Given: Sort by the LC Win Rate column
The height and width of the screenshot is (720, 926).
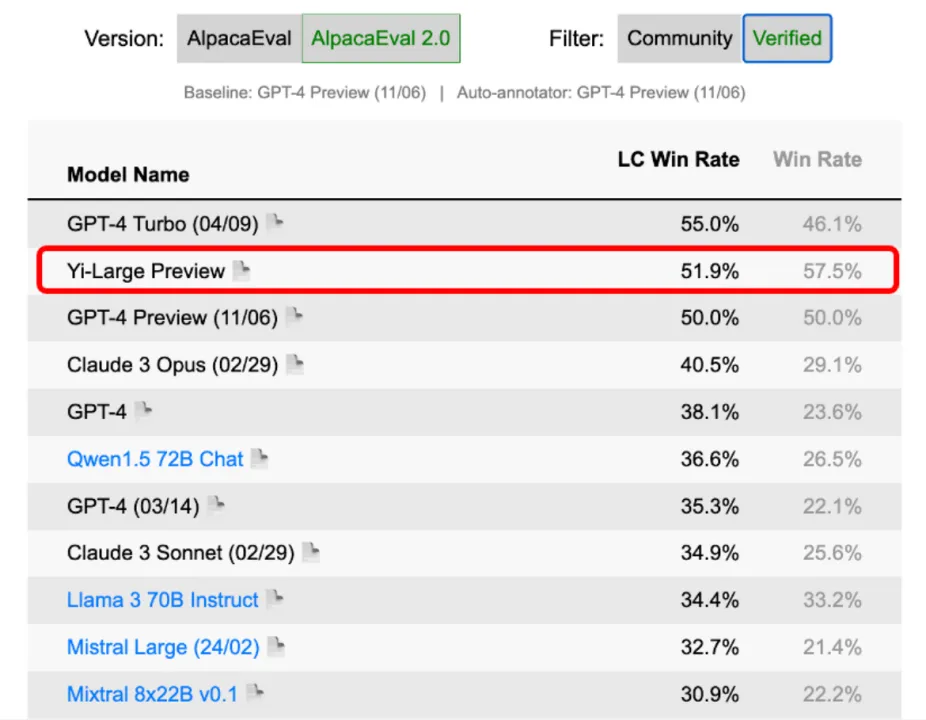Looking at the screenshot, I should (678, 159).
